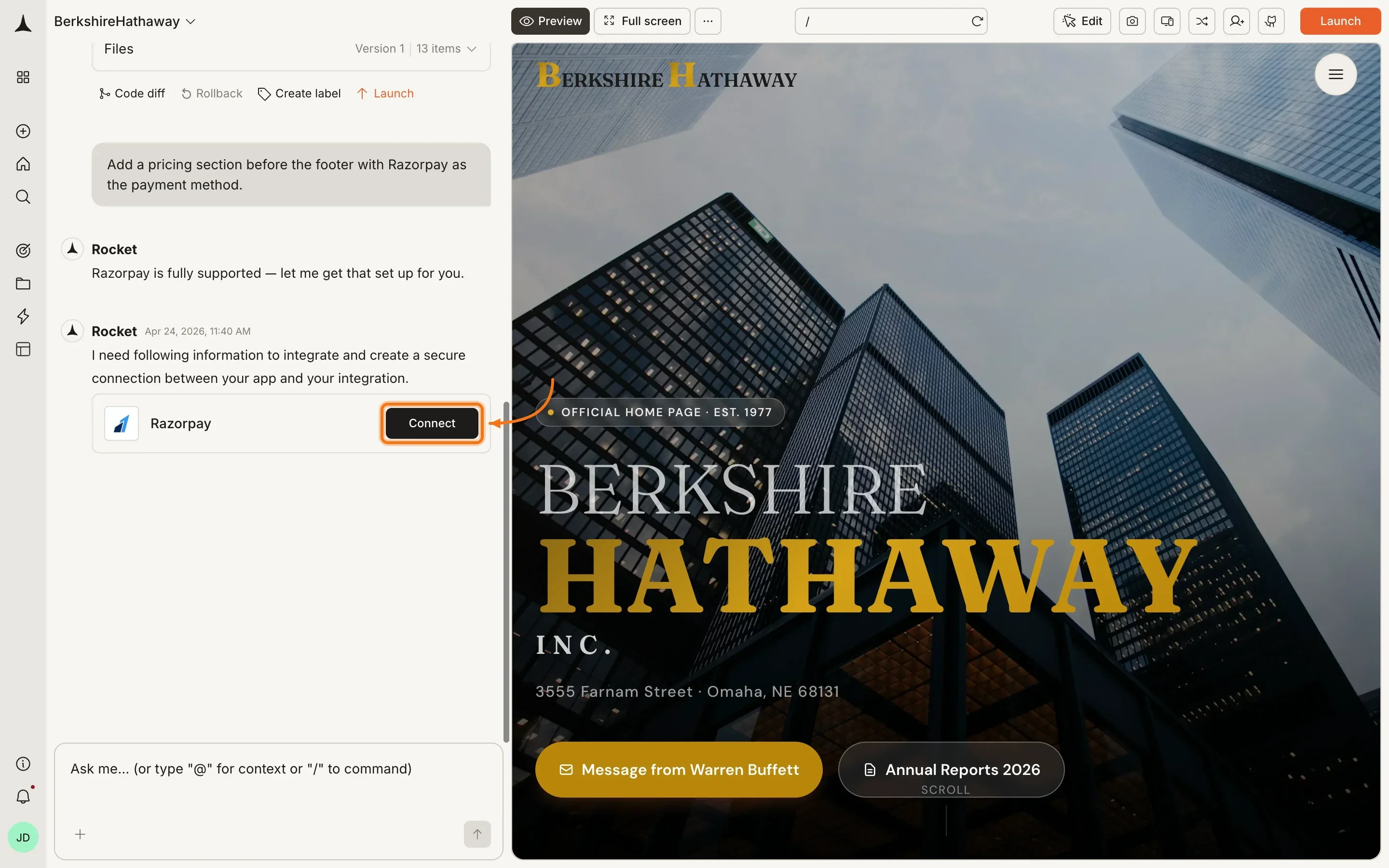Click the shuffle/remix icon
The image size is (1389, 868).
(x=1201, y=21)
